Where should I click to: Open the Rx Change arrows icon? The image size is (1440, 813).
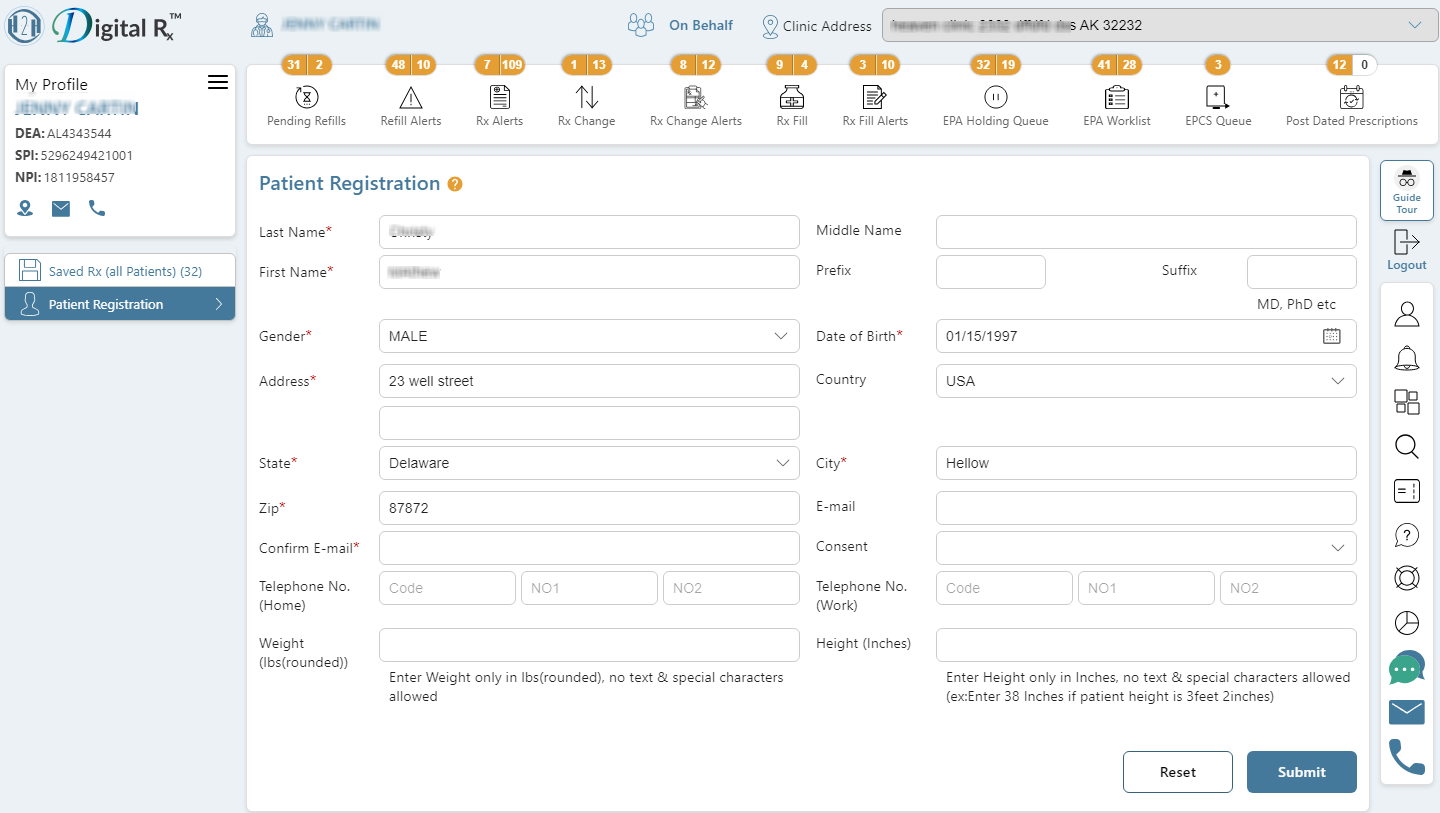(587, 98)
